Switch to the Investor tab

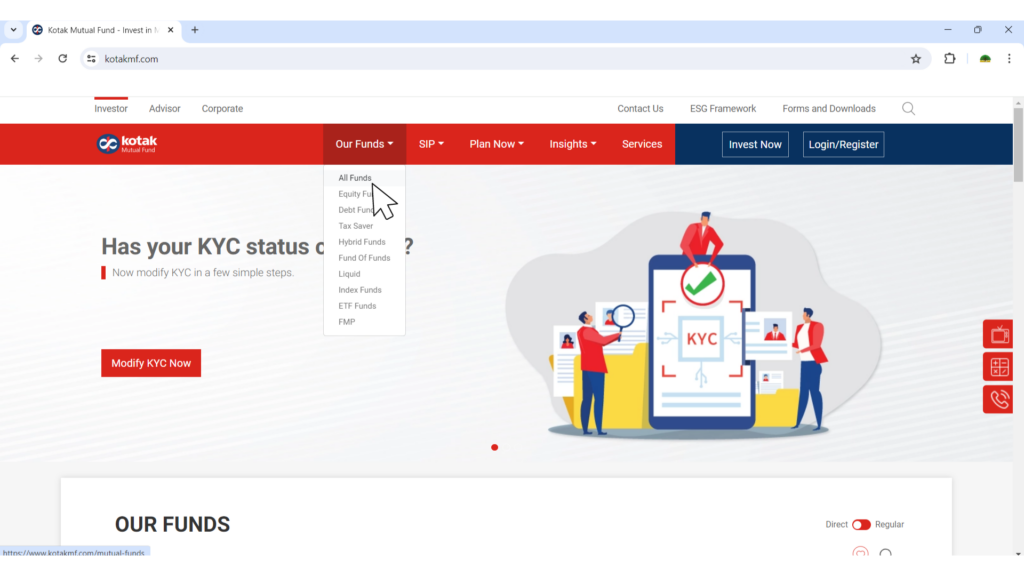[111, 108]
